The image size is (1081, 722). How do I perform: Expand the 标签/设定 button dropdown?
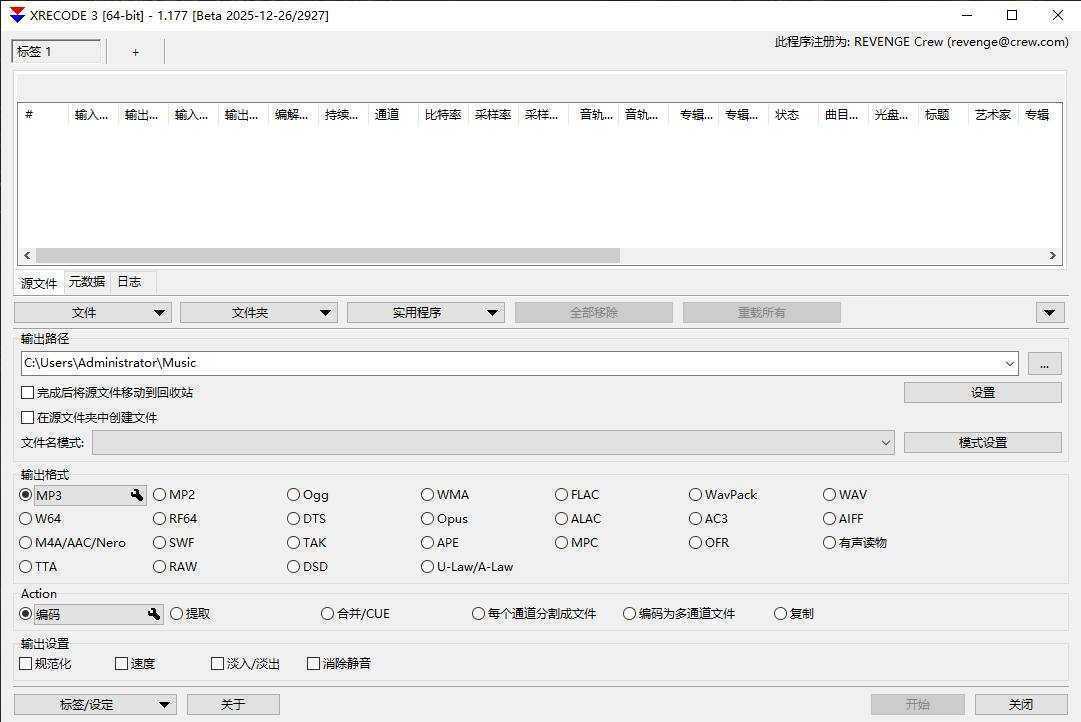(163, 704)
